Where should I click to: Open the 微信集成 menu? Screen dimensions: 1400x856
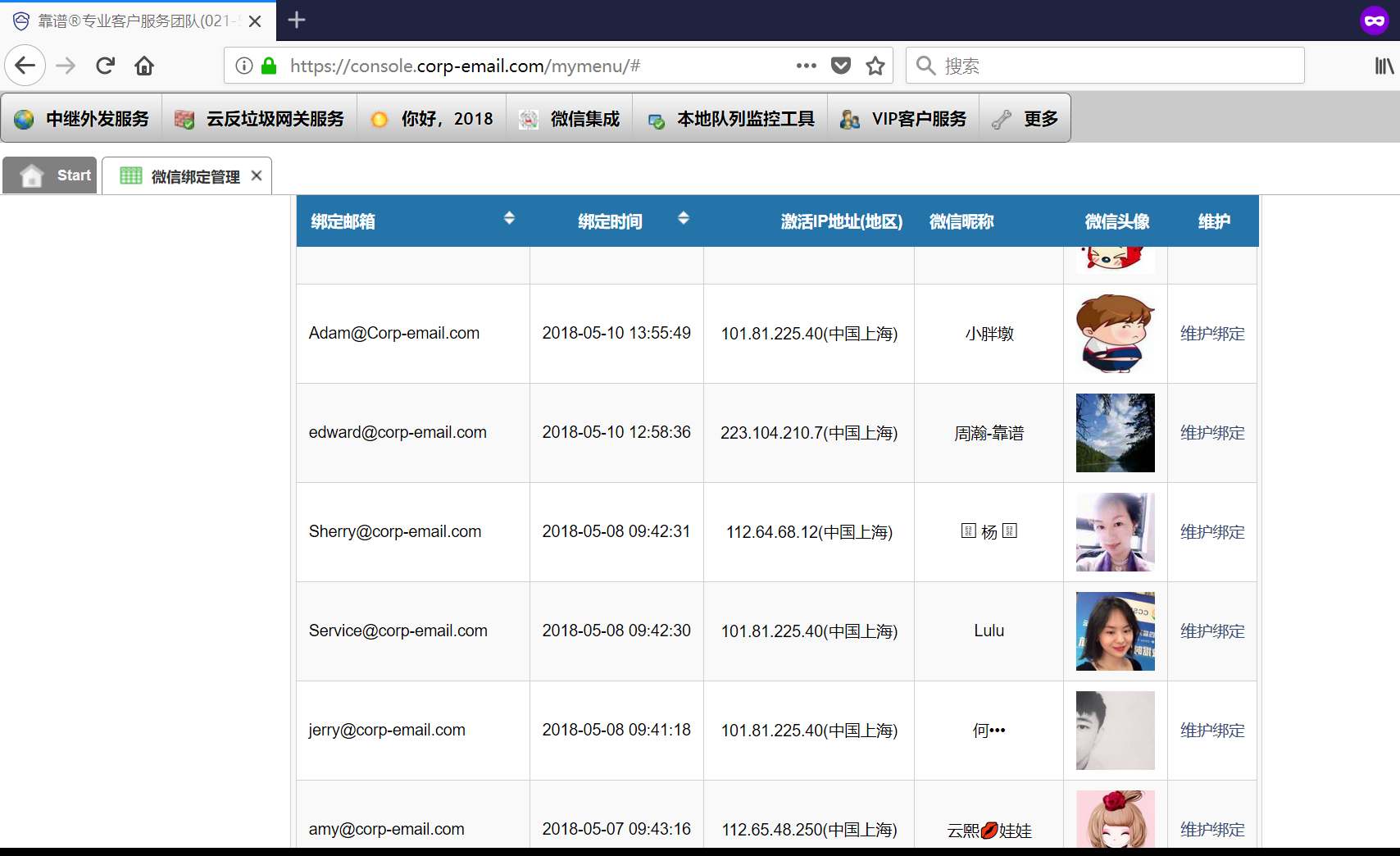pyautogui.click(x=570, y=119)
